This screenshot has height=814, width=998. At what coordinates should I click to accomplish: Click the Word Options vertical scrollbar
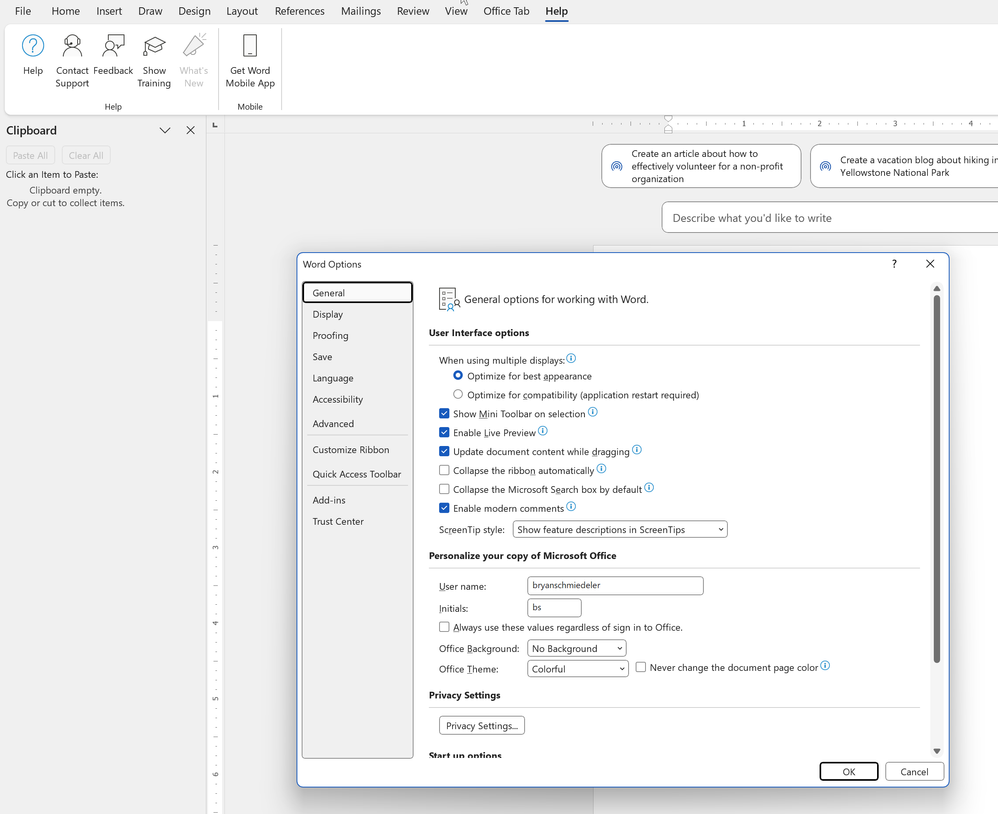[937, 480]
